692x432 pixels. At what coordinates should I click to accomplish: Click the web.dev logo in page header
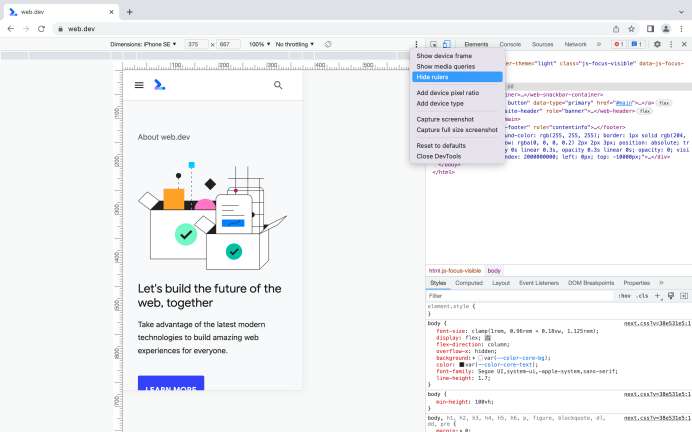159,85
